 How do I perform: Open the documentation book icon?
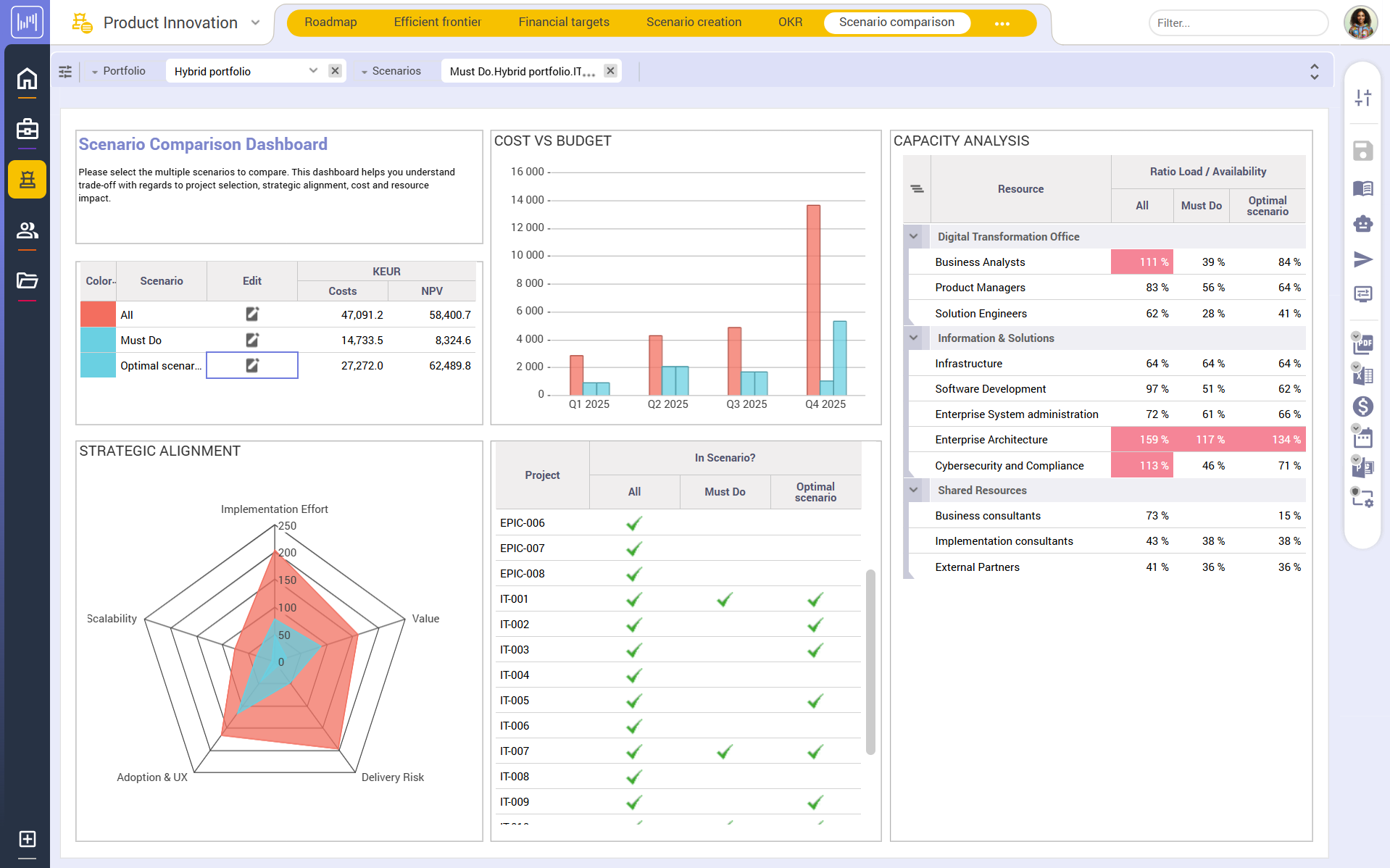click(x=1363, y=188)
